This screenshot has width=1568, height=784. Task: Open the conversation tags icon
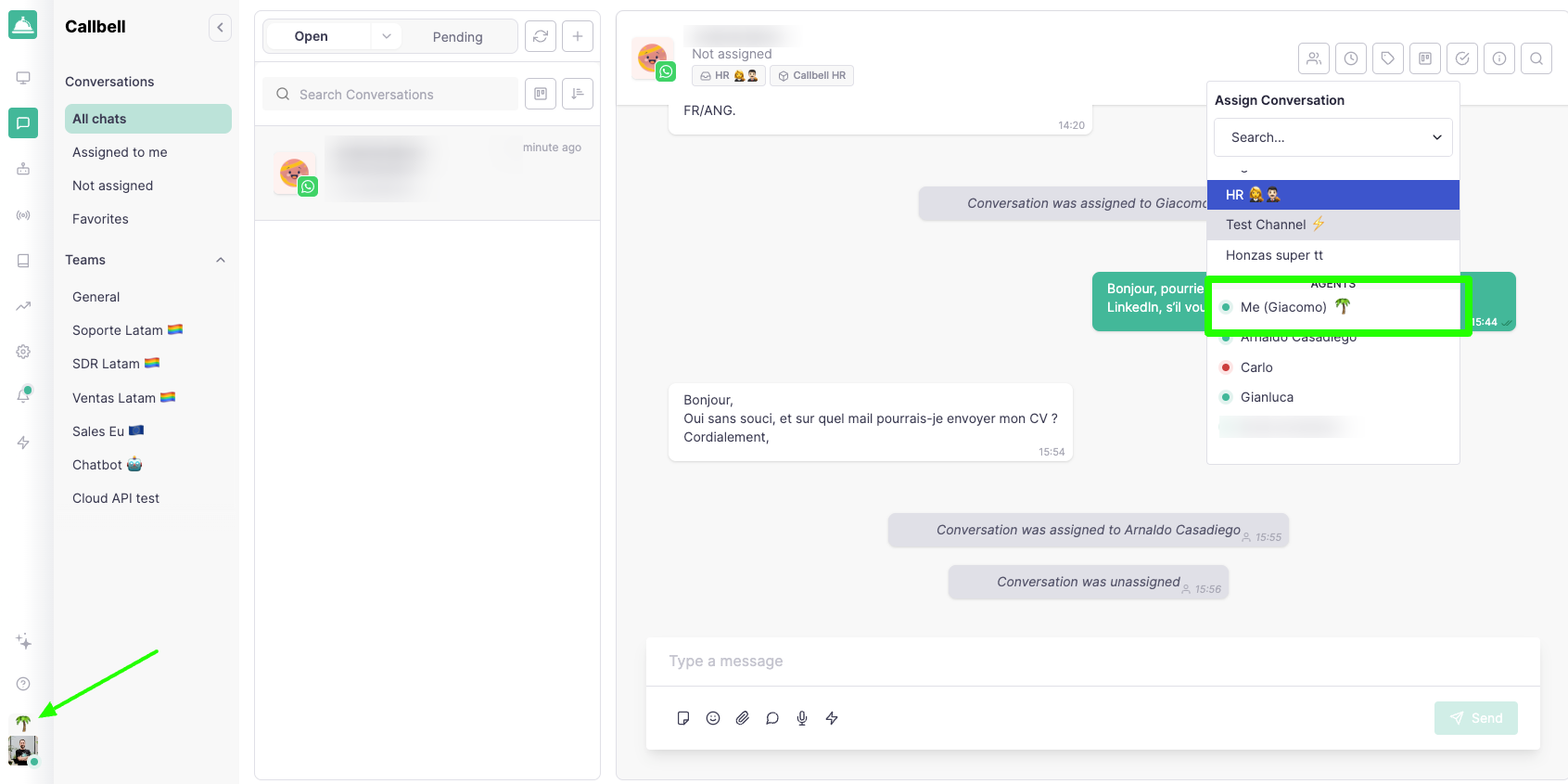tap(1388, 58)
